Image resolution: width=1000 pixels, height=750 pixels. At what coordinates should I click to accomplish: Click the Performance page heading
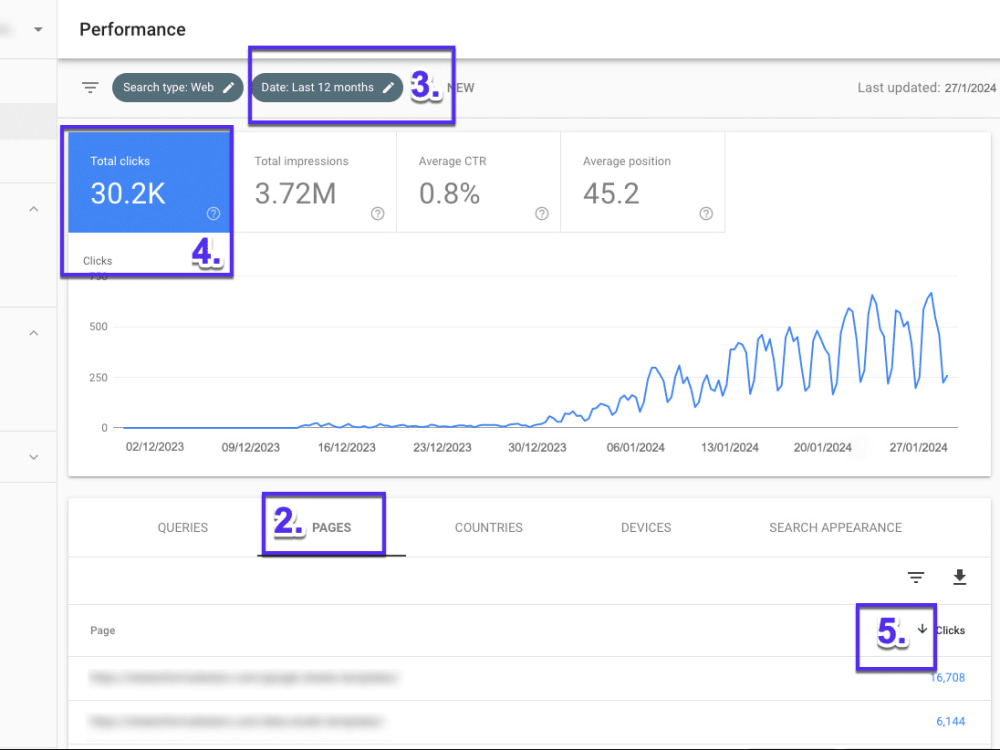click(x=133, y=29)
